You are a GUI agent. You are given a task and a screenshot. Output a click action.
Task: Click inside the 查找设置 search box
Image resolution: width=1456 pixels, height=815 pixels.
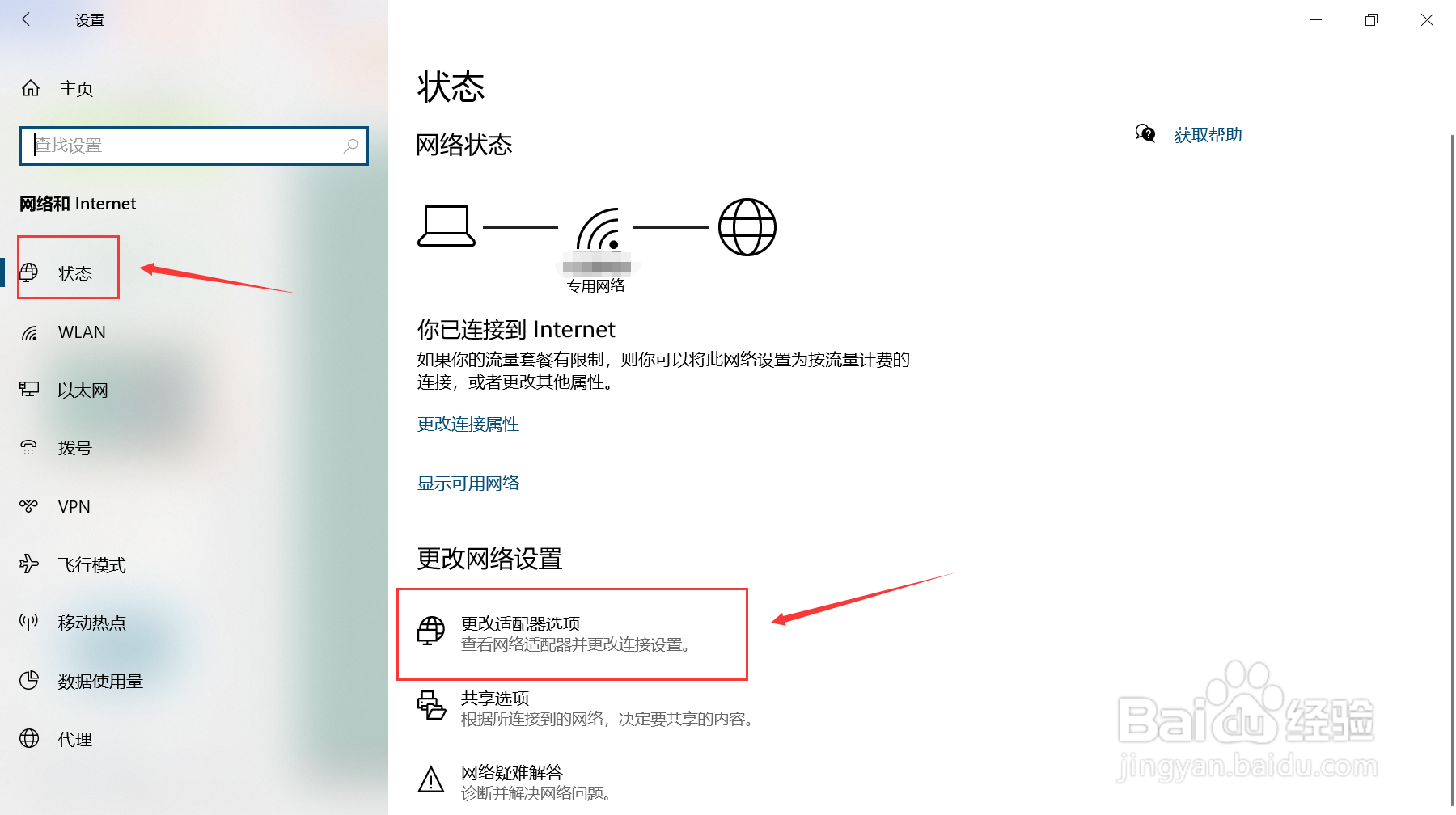(x=194, y=146)
